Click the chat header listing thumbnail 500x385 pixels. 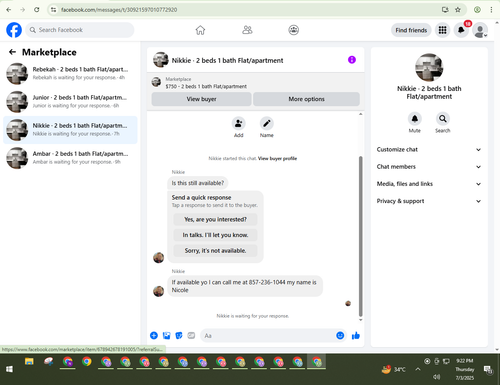click(x=160, y=60)
